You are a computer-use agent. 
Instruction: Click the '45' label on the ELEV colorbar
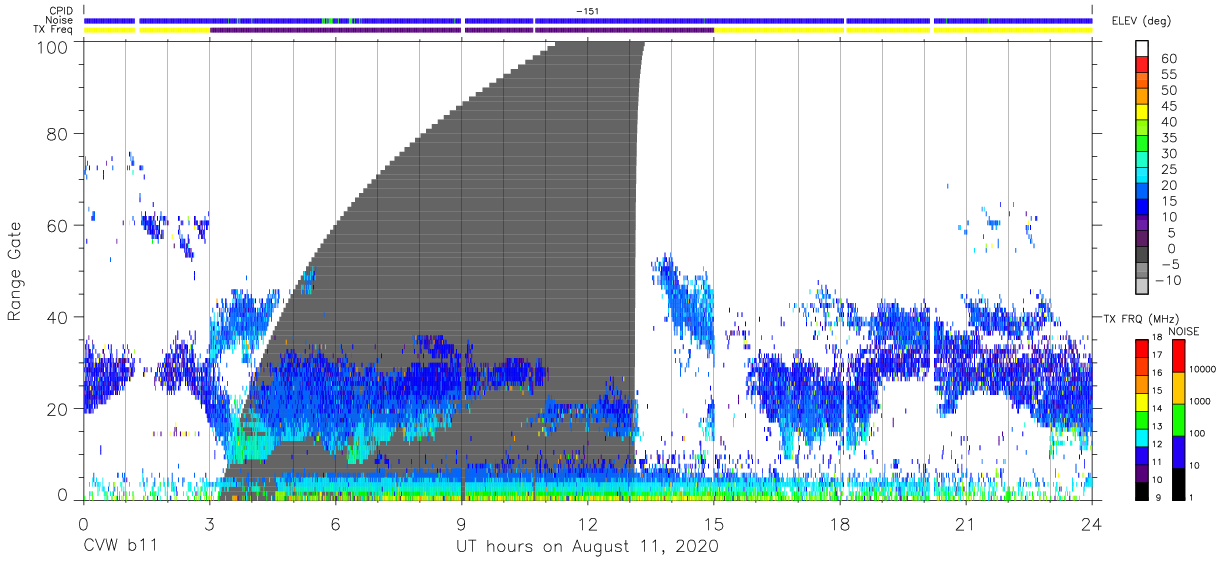pyautogui.click(x=1169, y=106)
